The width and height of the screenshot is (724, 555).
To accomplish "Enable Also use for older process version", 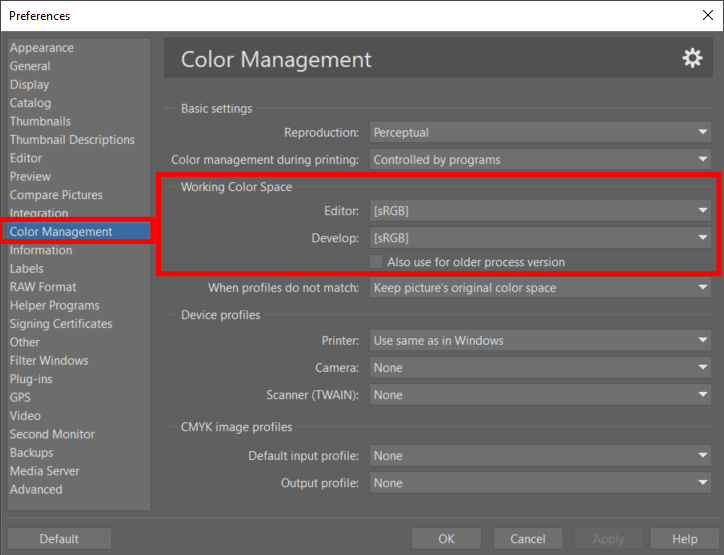I will click(x=376, y=262).
